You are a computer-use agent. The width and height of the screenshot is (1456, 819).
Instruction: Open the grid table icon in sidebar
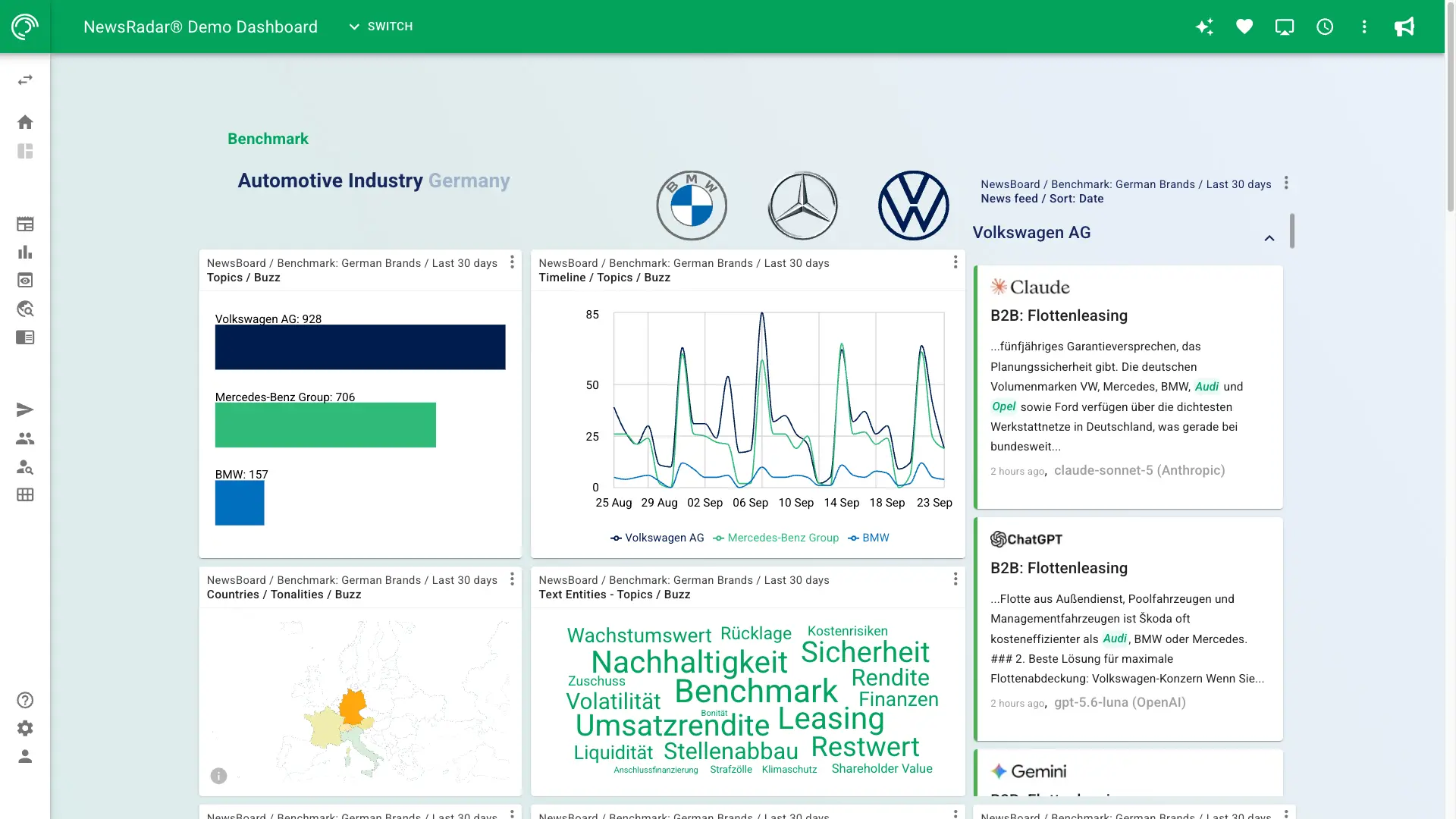coord(25,494)
